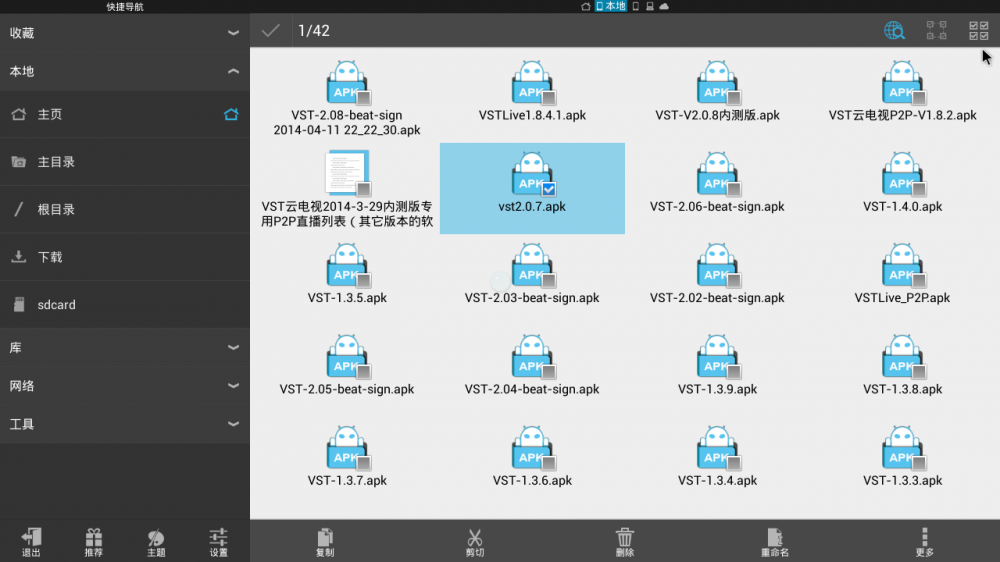Open 主目录 in the sidebar
Viewport: 1000px width, 562px height.
125,162
